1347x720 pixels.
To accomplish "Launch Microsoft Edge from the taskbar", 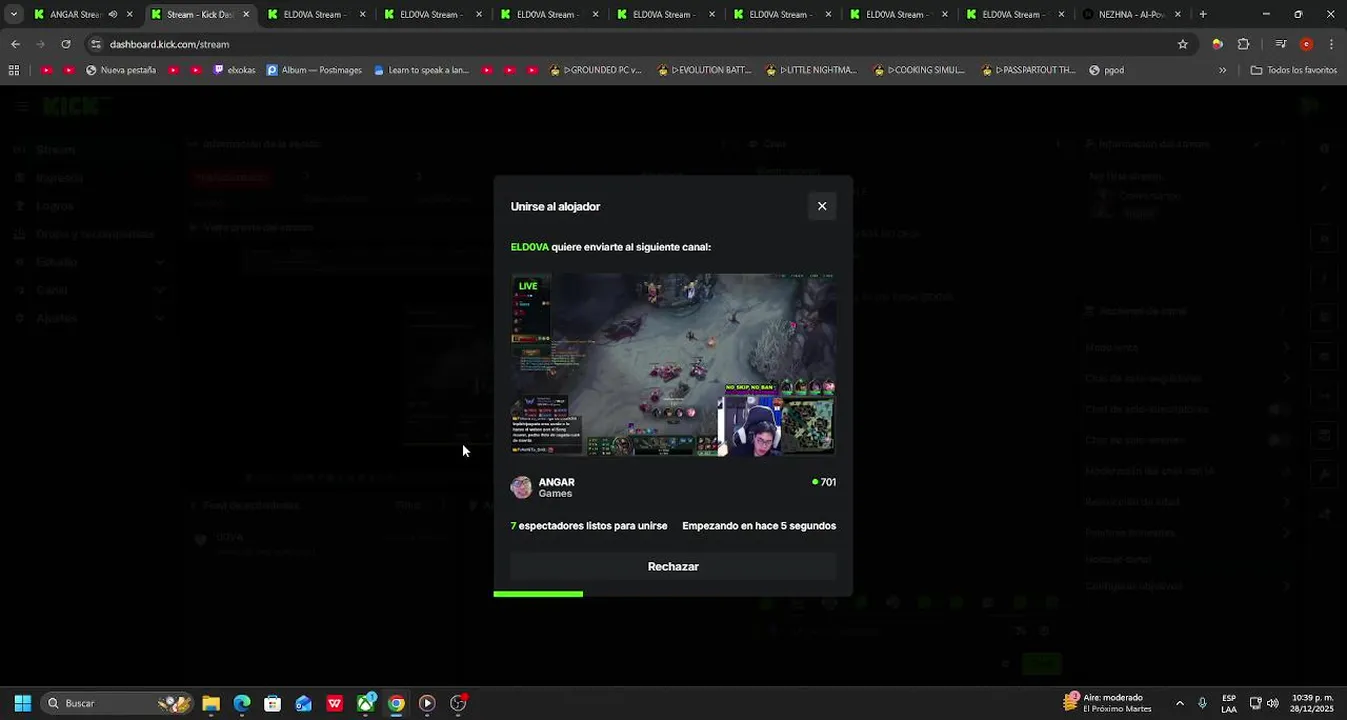I will pos(242,703).
